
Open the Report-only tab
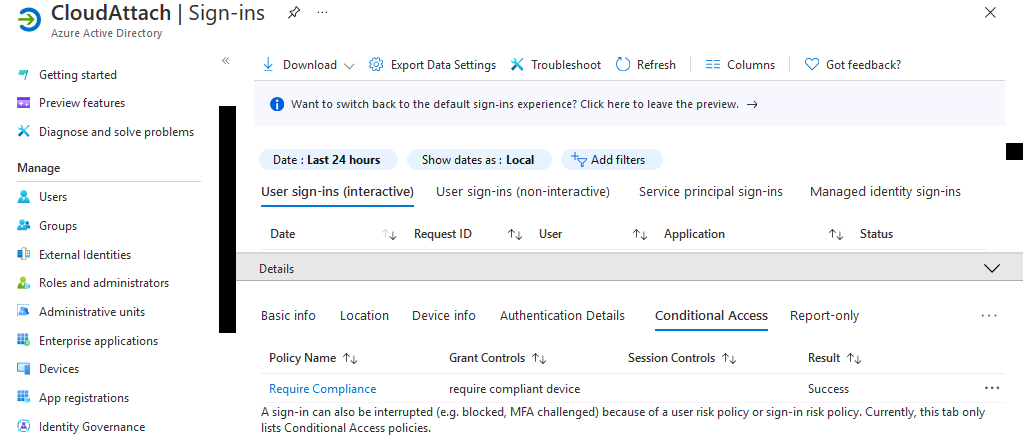pos(825,316)
